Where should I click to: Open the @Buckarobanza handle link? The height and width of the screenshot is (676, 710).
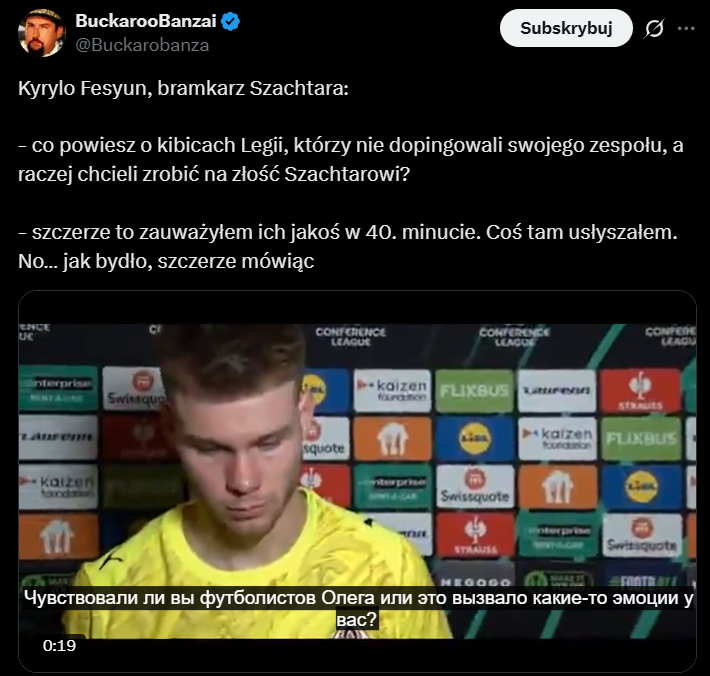142,45
